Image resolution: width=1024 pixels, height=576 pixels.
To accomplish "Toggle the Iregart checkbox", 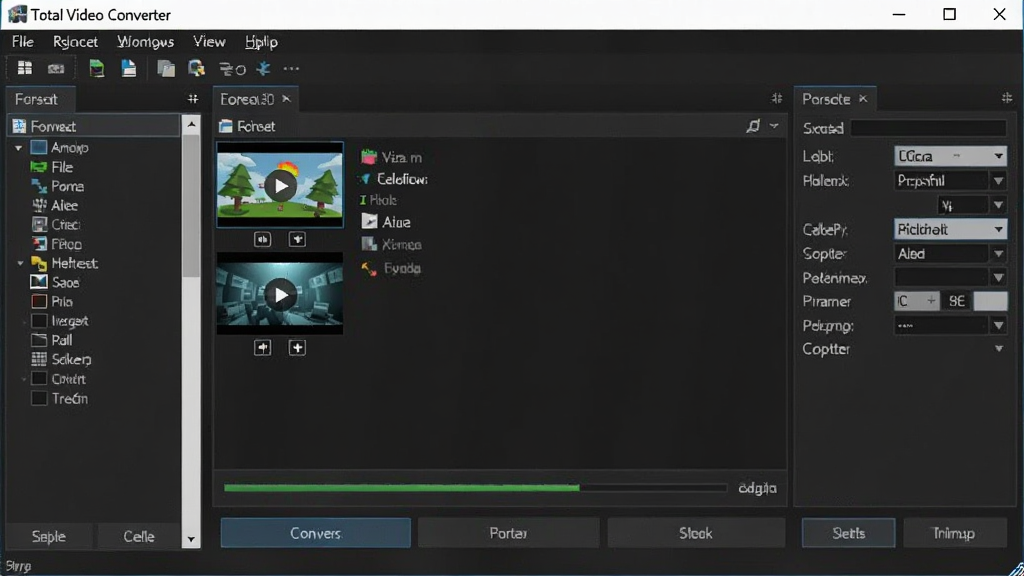I will click(x=39, y=321).
